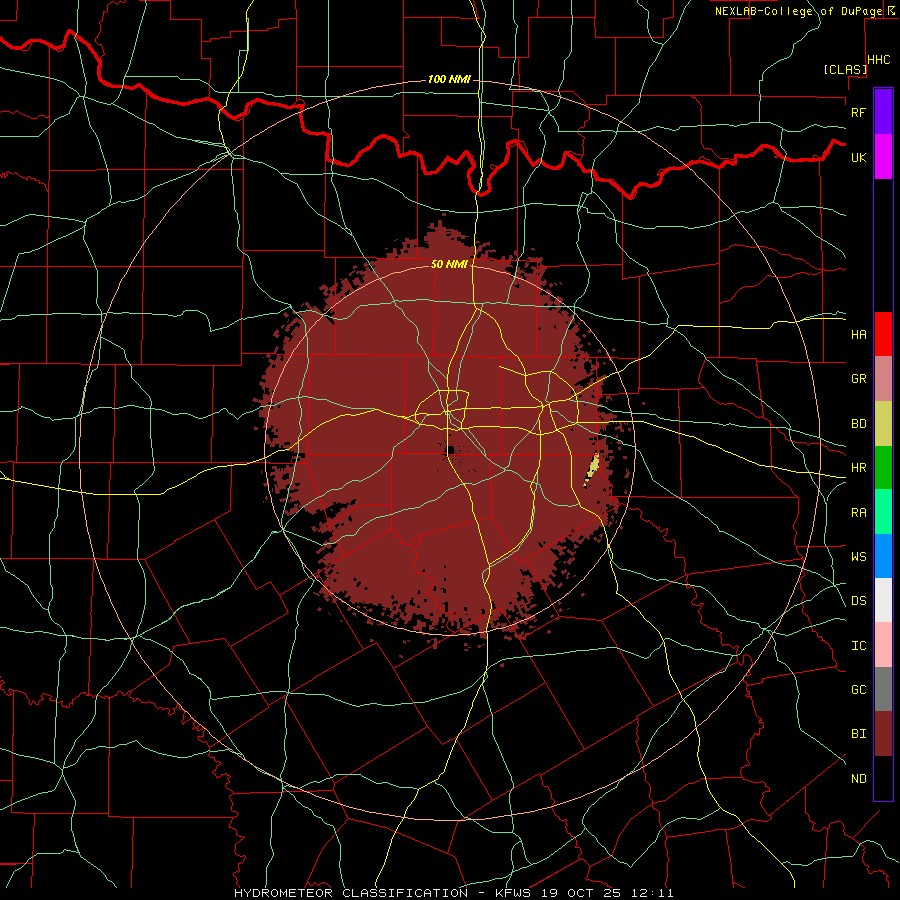This screenshot has width=900, height=900.
Task: Click the ND black legend swatch
Action: pos(883,778)
